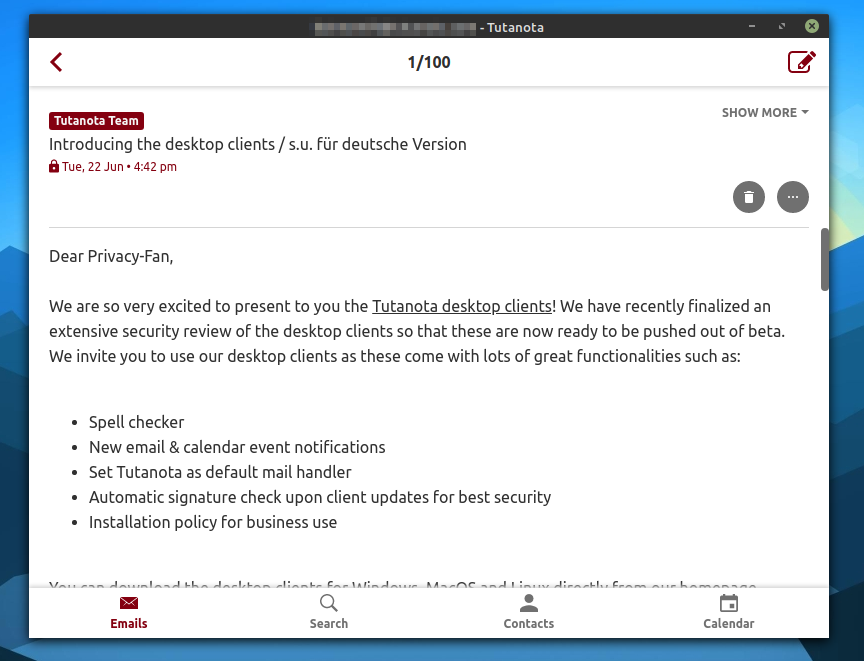Click the Tutanota window title bar text
This screenshot has width=864, height=661.
click(x=515, y=27)
